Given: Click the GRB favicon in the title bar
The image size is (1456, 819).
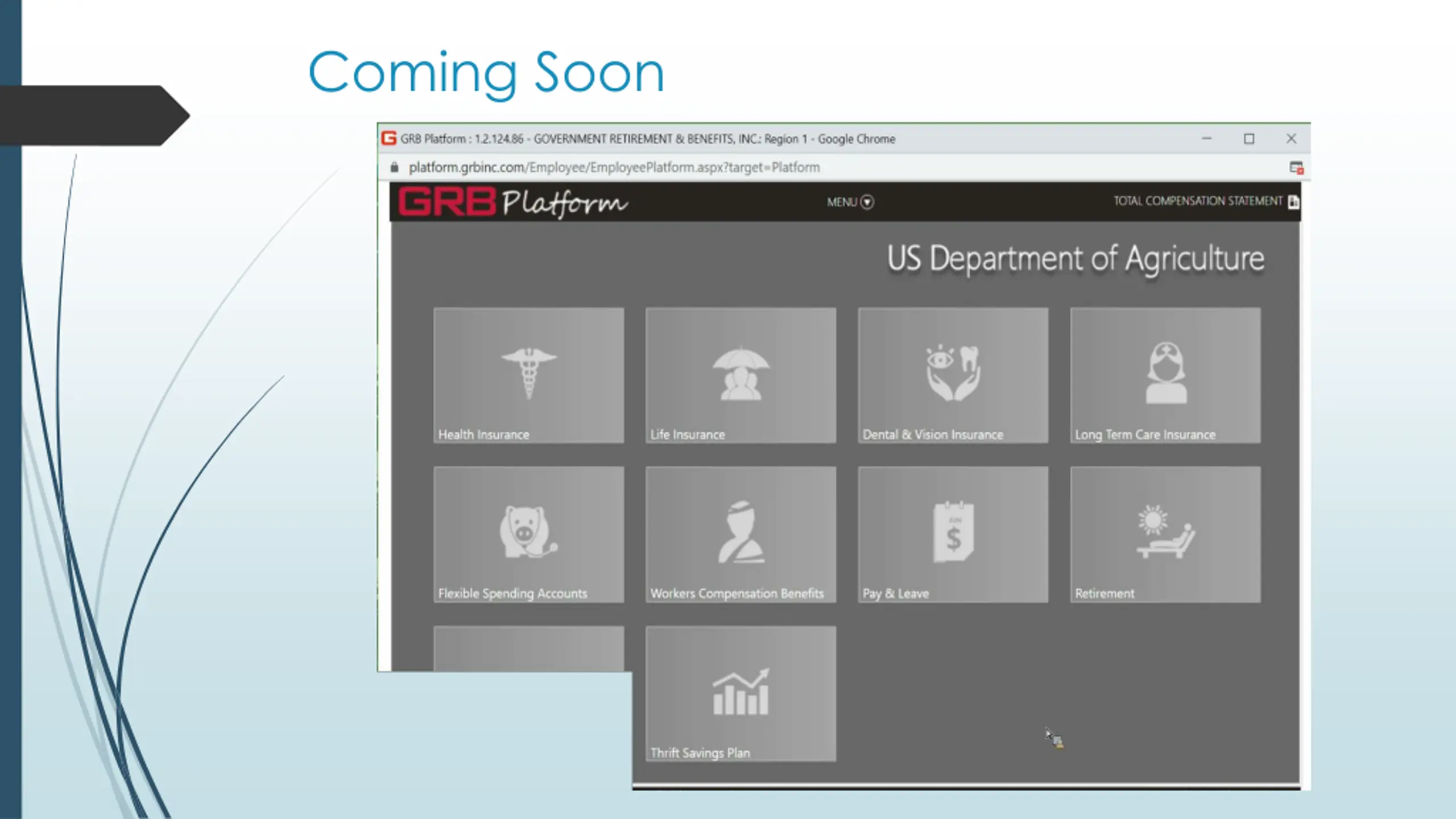Looking at the screenshot, I should tap(389, 138).
